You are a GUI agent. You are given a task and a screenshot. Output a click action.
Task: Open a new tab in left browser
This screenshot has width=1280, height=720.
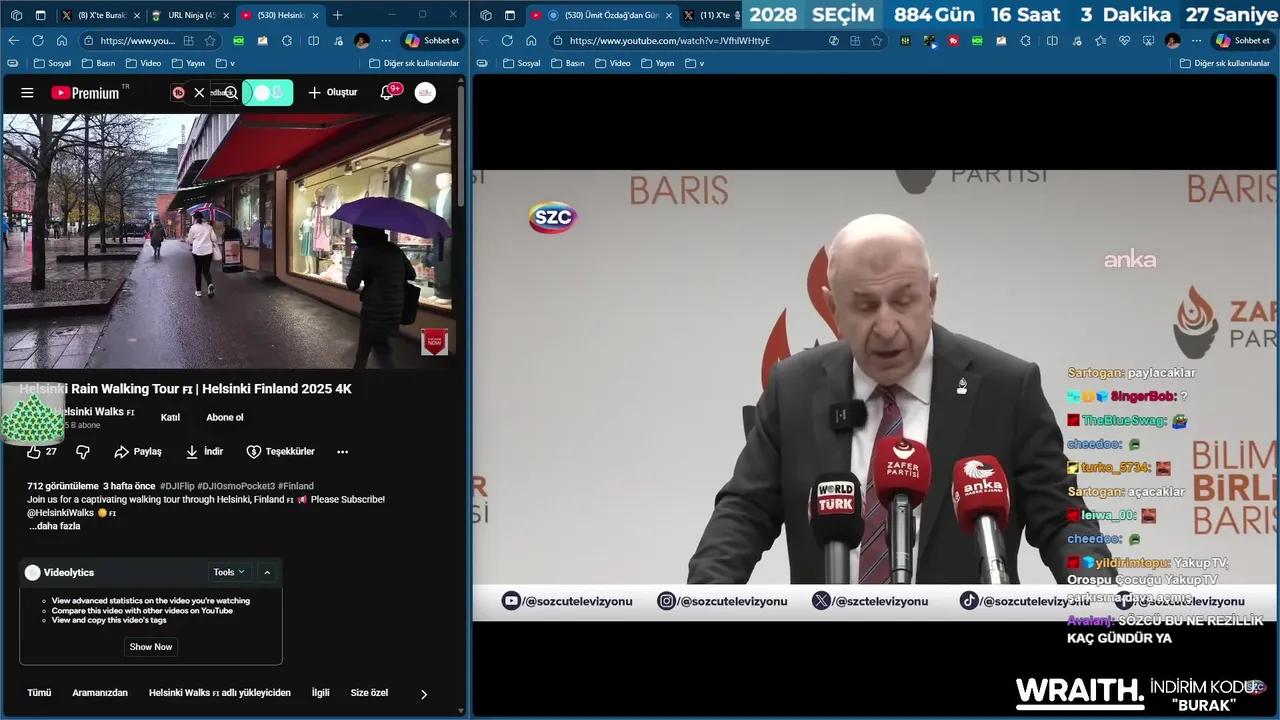tap(337, 15)
